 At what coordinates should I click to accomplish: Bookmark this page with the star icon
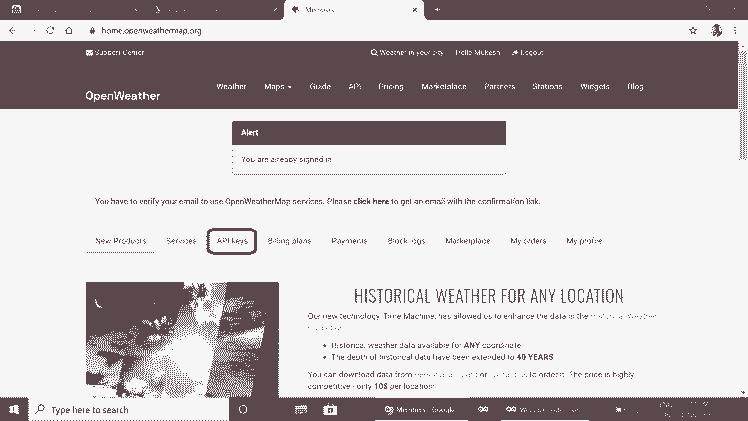point(693,31)
